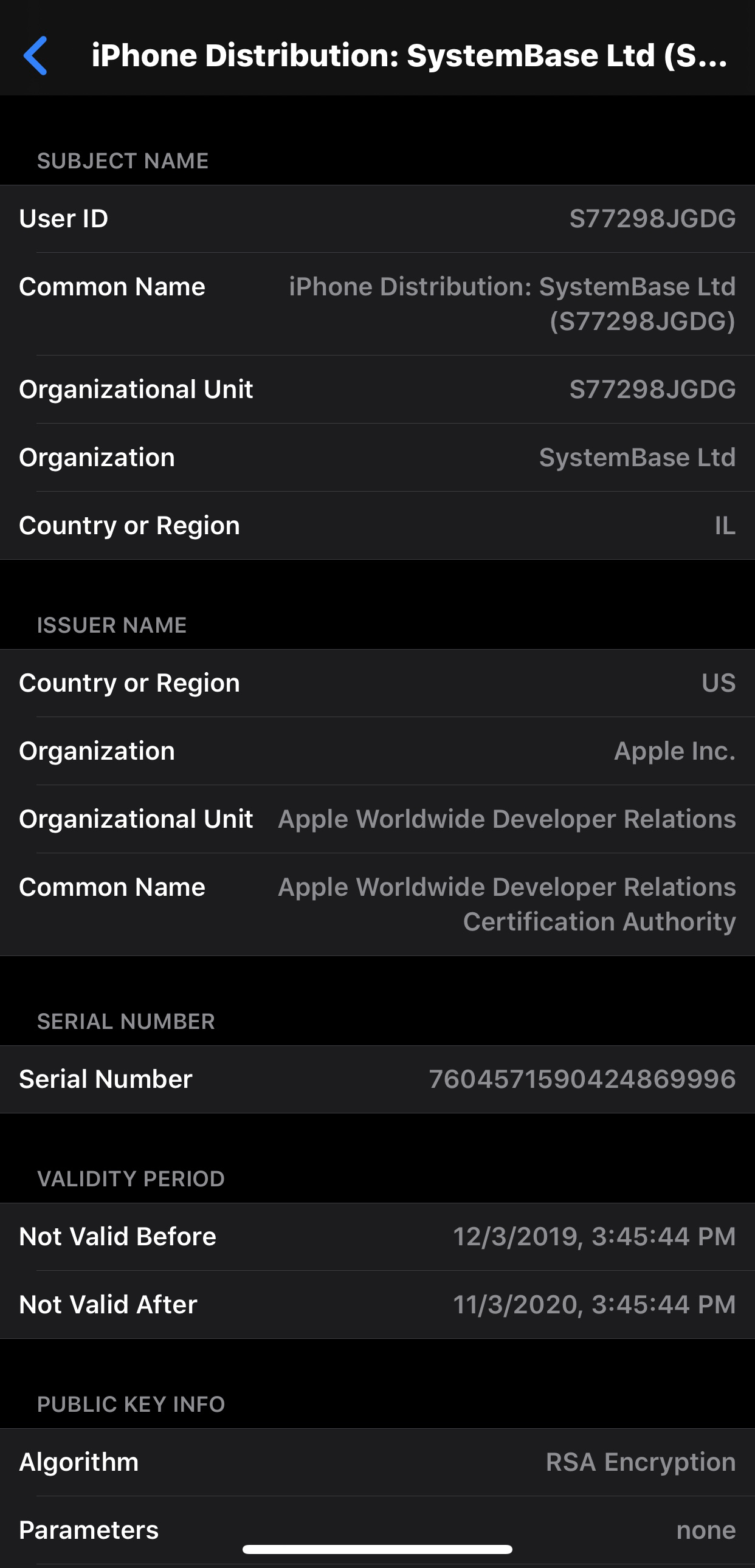
Task: Select the Apple Worldwide Developer Relations unit row
Action: click(377, 819)
